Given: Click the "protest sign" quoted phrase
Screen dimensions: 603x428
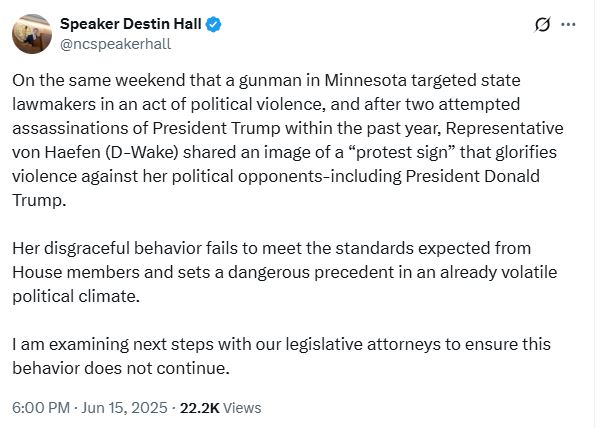Looking at the screenshot, I should click(401, 152).
